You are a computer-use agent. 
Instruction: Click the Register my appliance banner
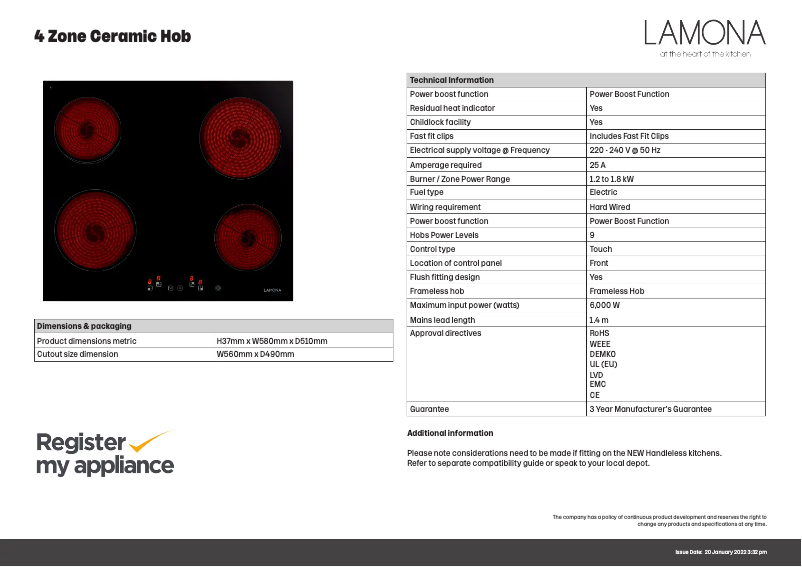(105, 453)
